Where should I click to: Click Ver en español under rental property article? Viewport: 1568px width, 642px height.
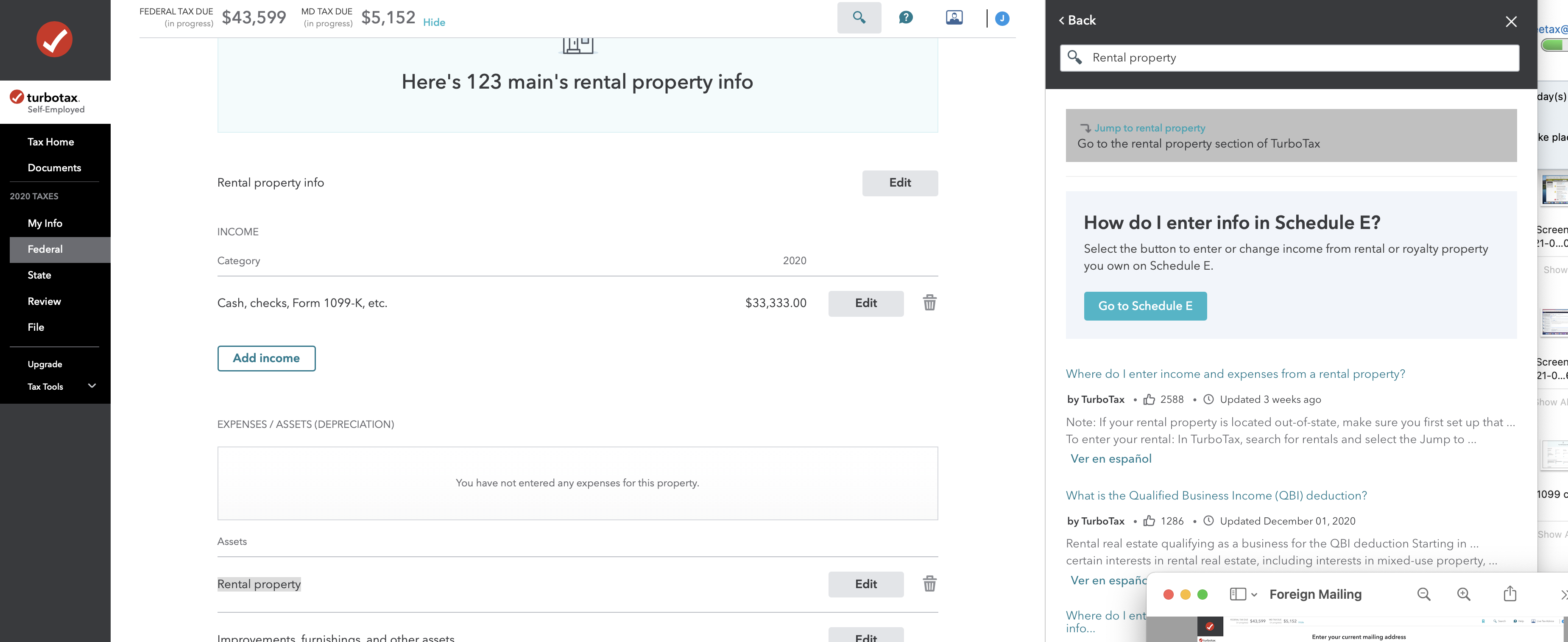coord(1111,459)
